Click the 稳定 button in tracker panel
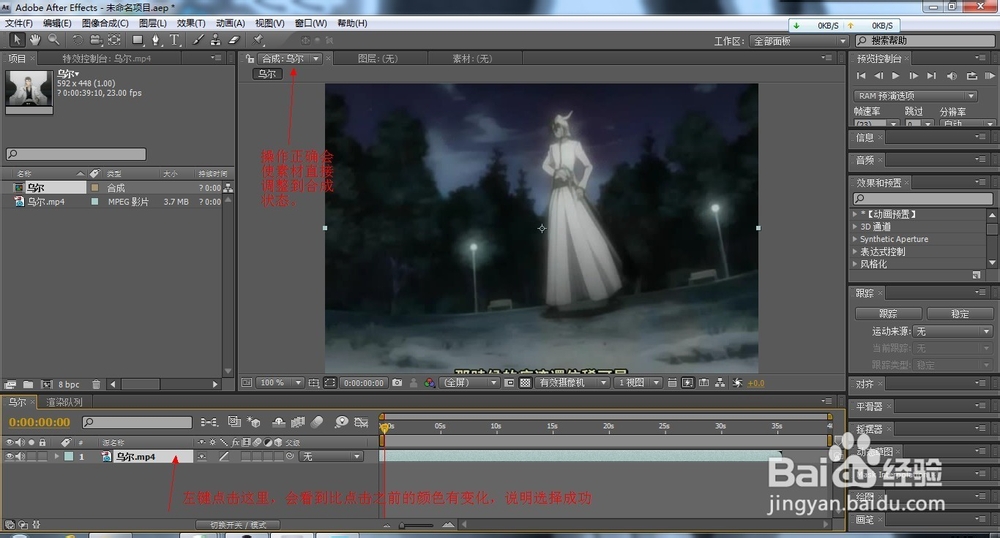The width and height of the screenshot is (1000, 538). 960,314
